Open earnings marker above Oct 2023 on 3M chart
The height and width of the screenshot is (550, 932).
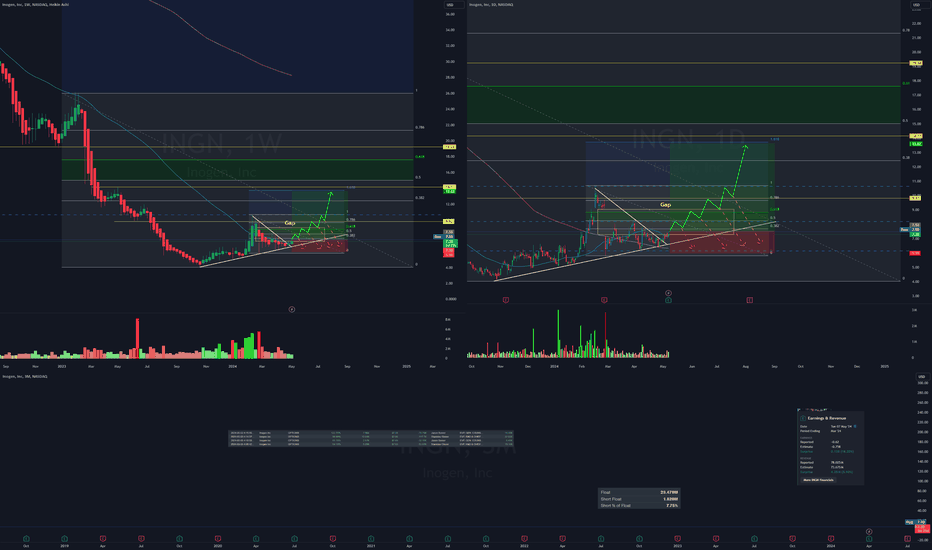pos(792,539)
